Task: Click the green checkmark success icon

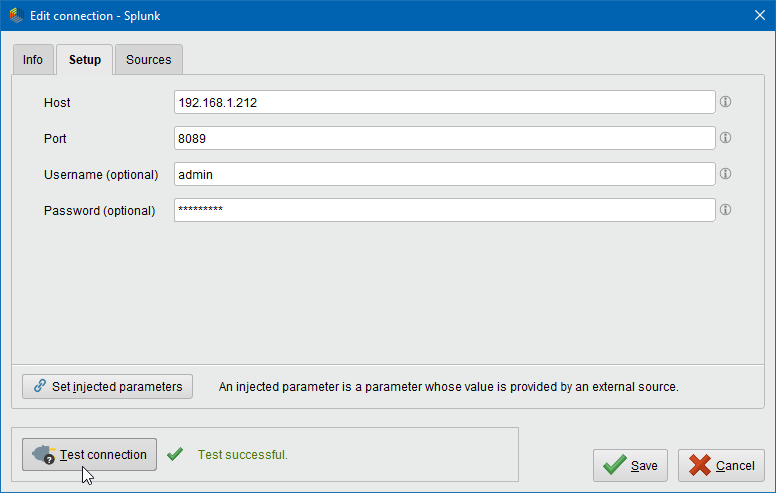Action: click(x=175, y=454)
